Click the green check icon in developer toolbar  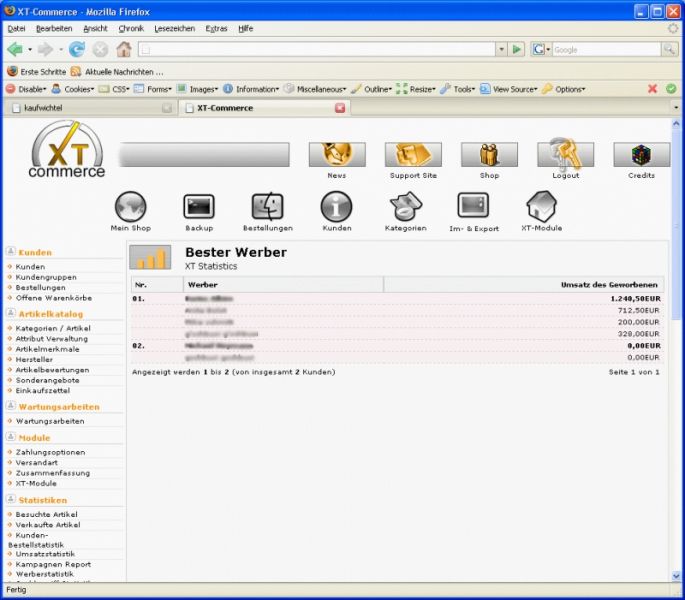click(671, 89)
